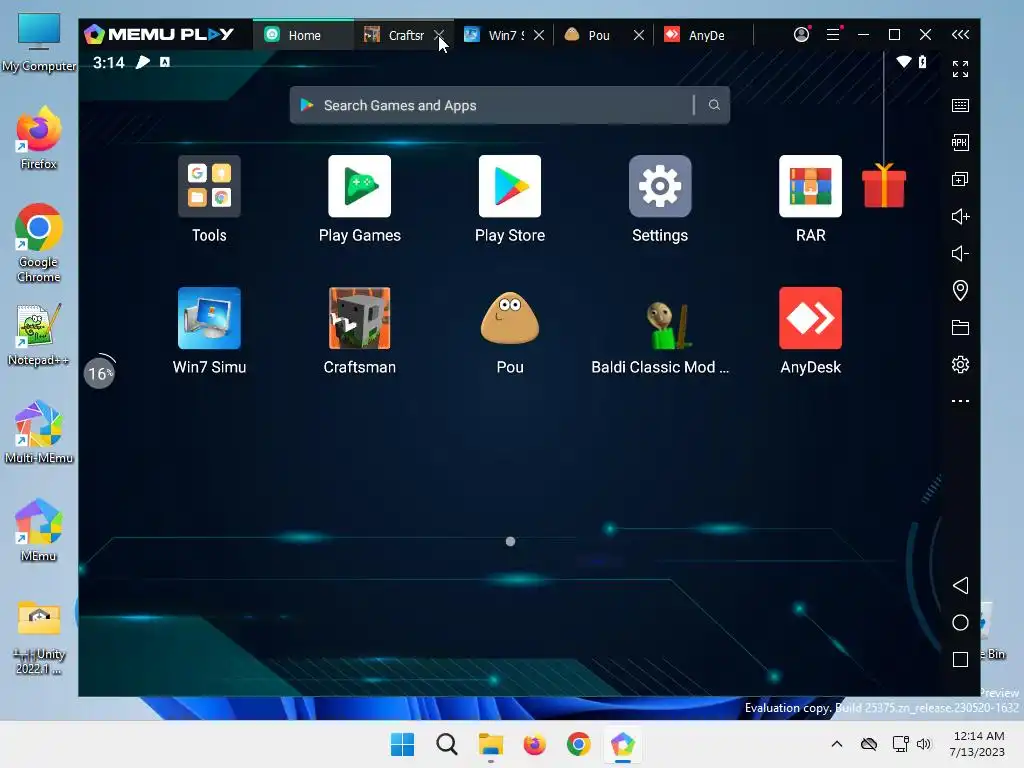Screen dimensions: 1024x768
Task: Click the 16% floating progress bubble
Action: coord(100,373)
